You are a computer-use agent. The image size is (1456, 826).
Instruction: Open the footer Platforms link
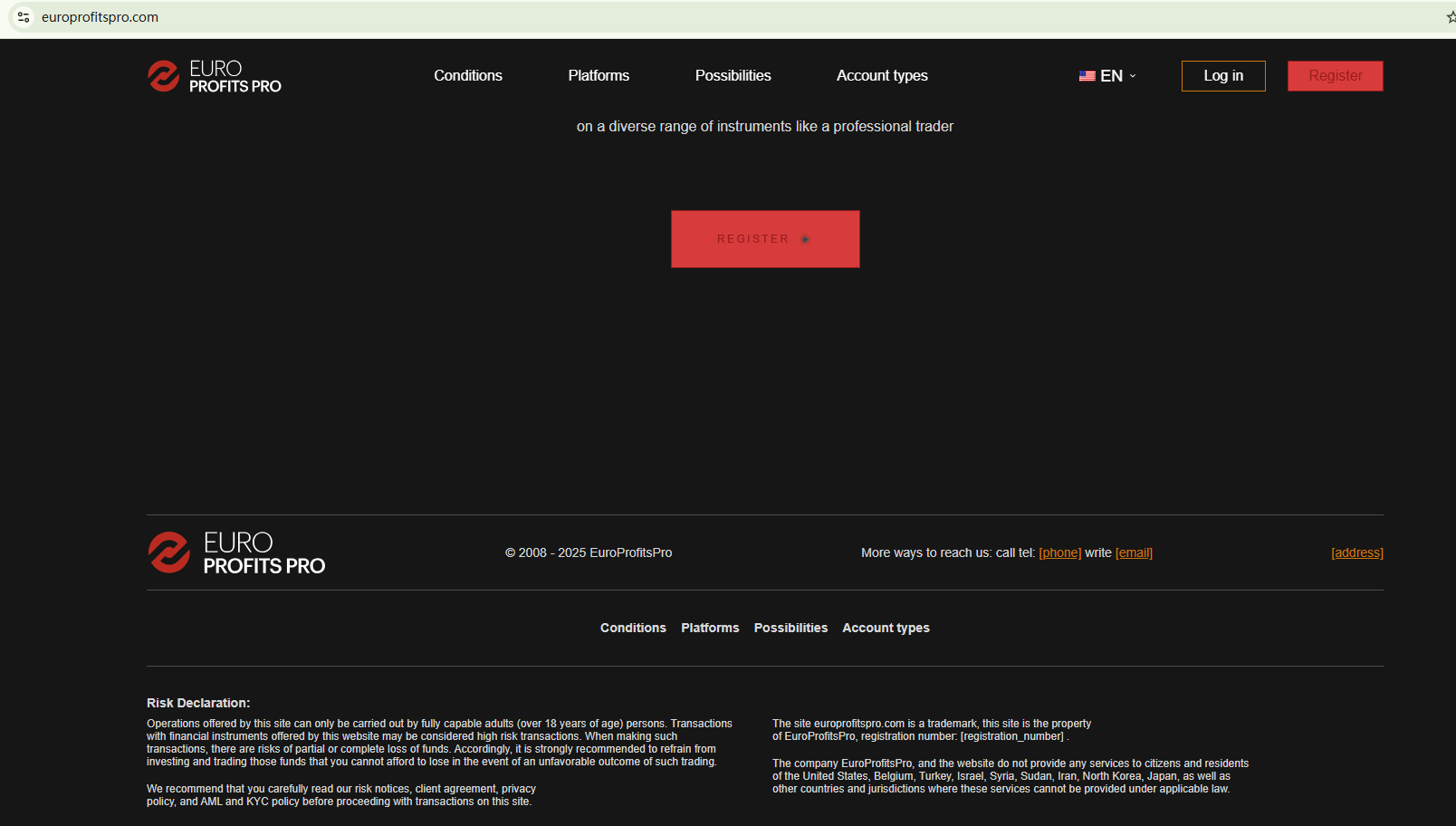pyautogui.click(x=710, y=628)
